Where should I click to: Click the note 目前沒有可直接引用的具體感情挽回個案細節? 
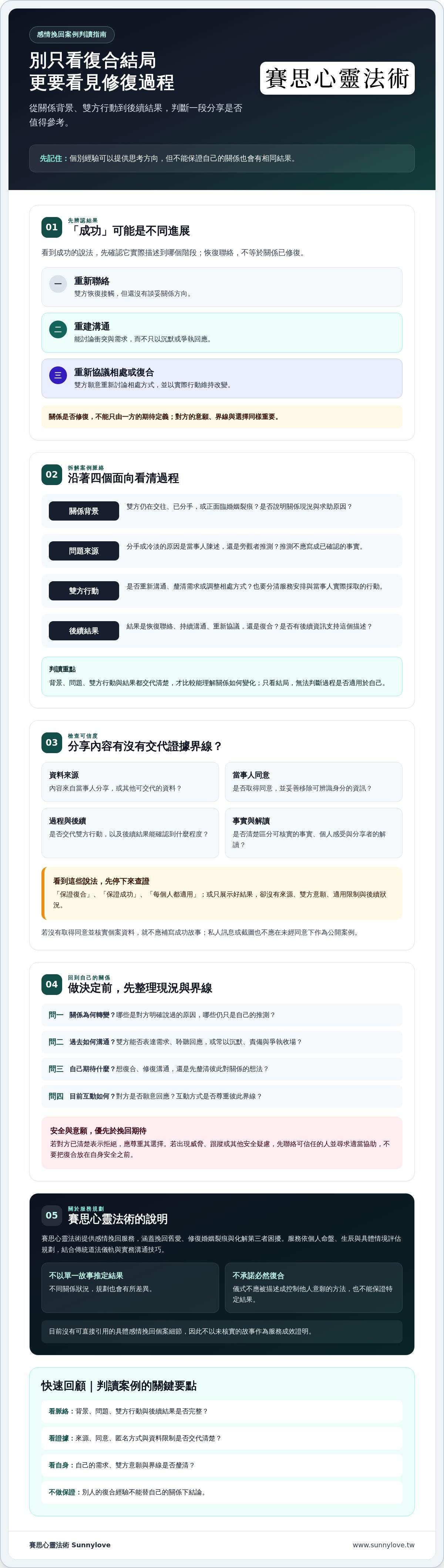click(x=222, y=1331)
